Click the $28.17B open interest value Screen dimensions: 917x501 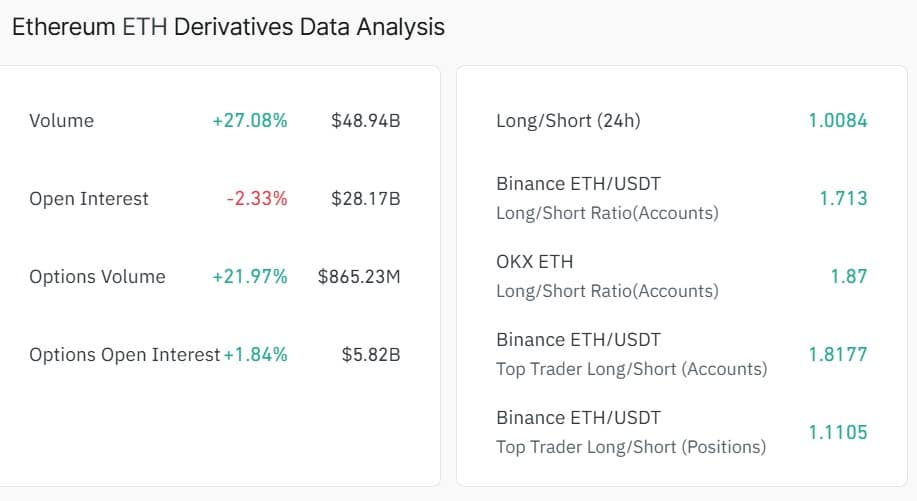(365, 199)
